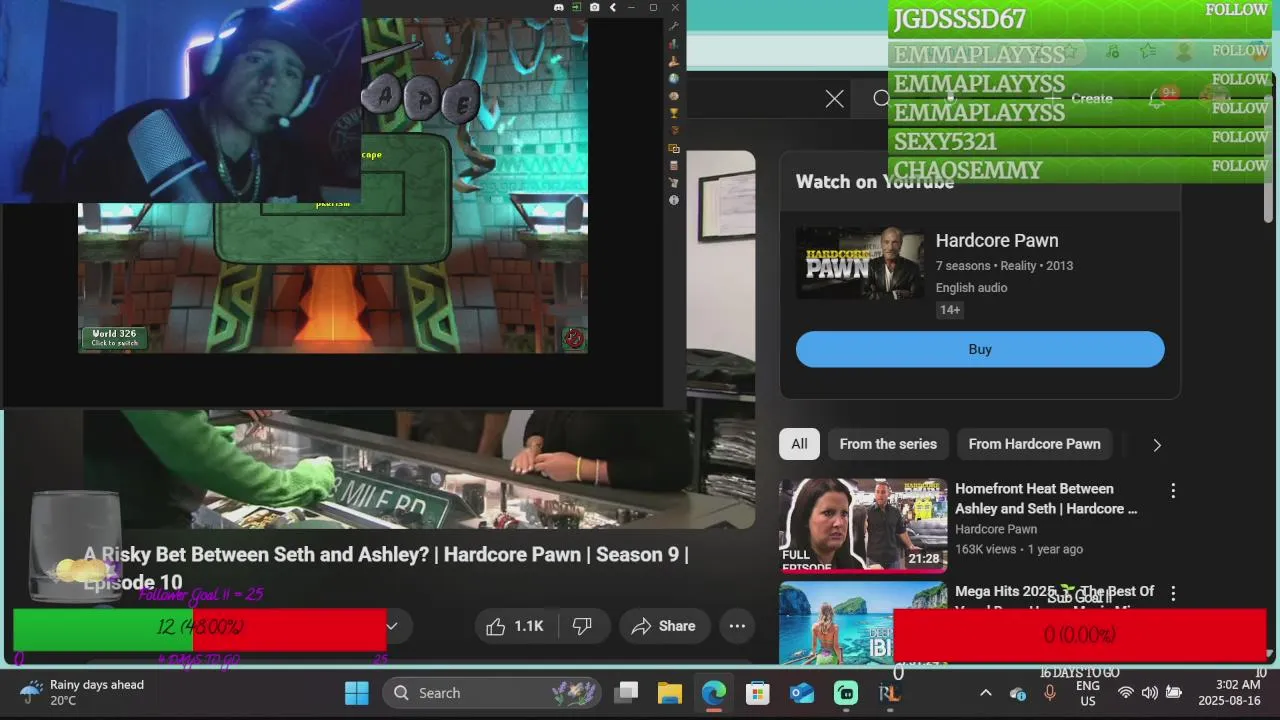The height and width of the screenshot is (720, 1280).
Task: Collapse the RuneLite sidebar with the chevron
Action: pyautogui.click(x=613, y=7)
